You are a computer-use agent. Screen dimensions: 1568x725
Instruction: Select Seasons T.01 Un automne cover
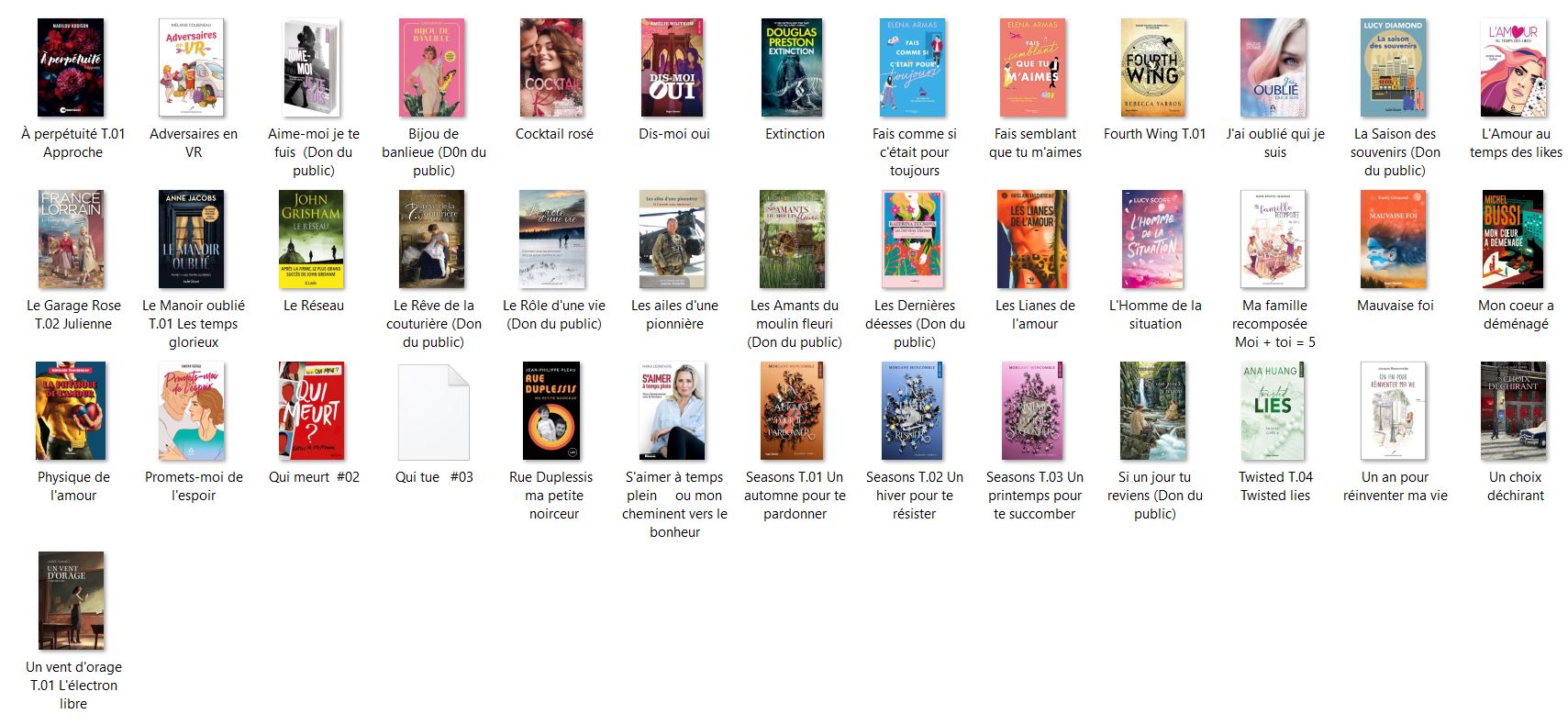pyautogui.click(x=793, y=411)
